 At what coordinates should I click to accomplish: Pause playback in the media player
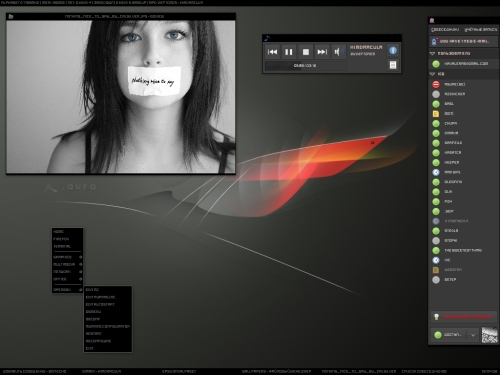(x=289, y=52)
